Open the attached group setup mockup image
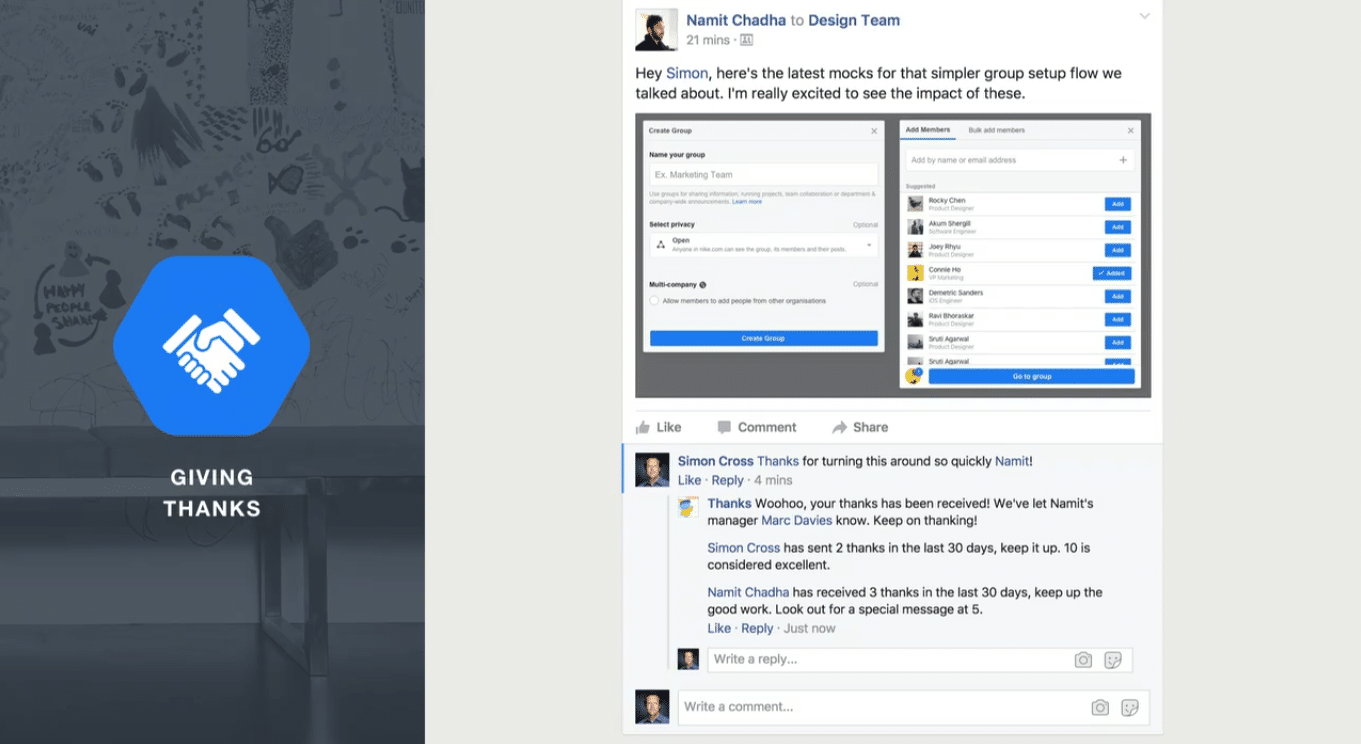The width and height of the screenshot is (1361, 744). click(x=893, y=255)
